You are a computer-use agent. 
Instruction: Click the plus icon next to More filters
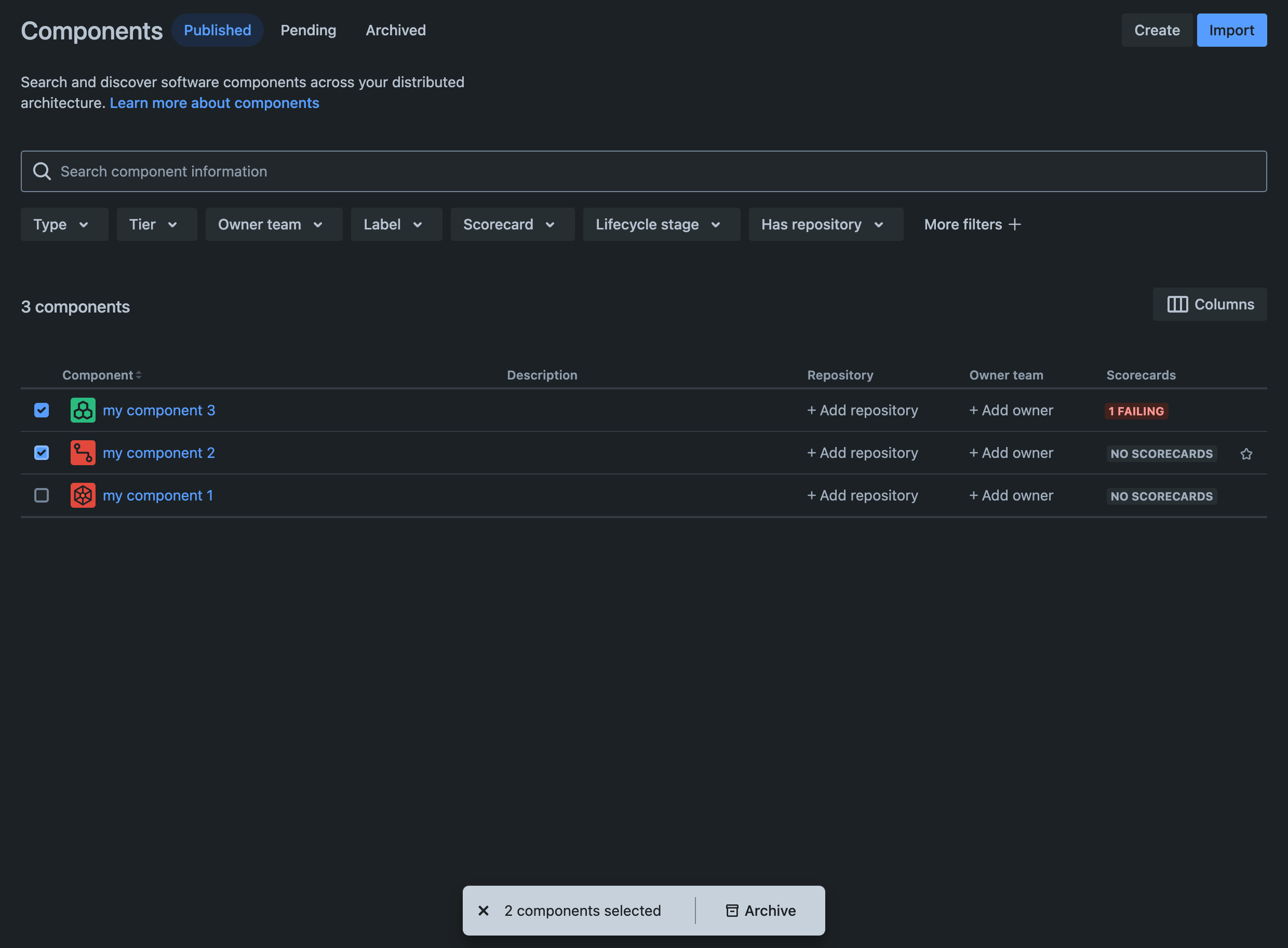pos(1015,224)
